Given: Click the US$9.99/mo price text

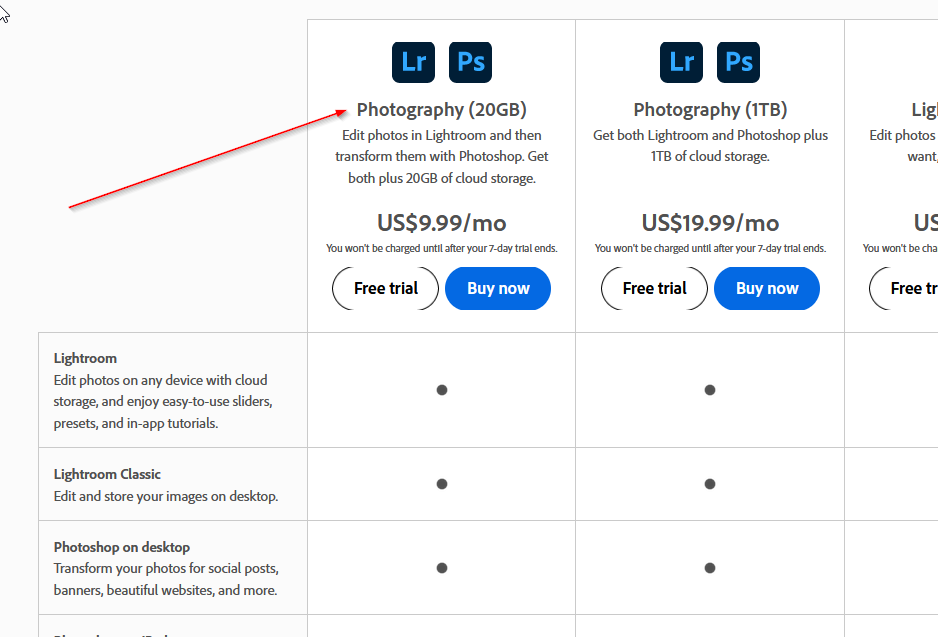Looking at the screenshot, I should [x=441, y=222].
